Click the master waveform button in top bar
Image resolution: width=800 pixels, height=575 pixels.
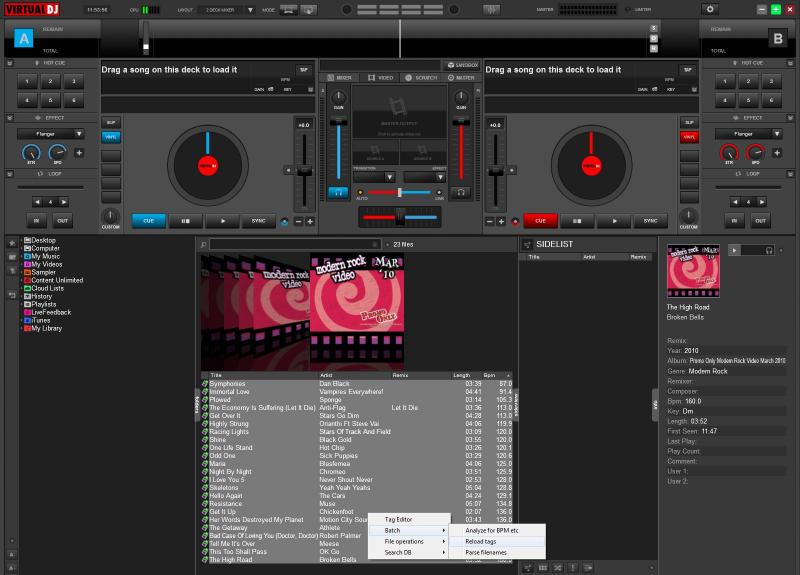click(x=491, y=10)
